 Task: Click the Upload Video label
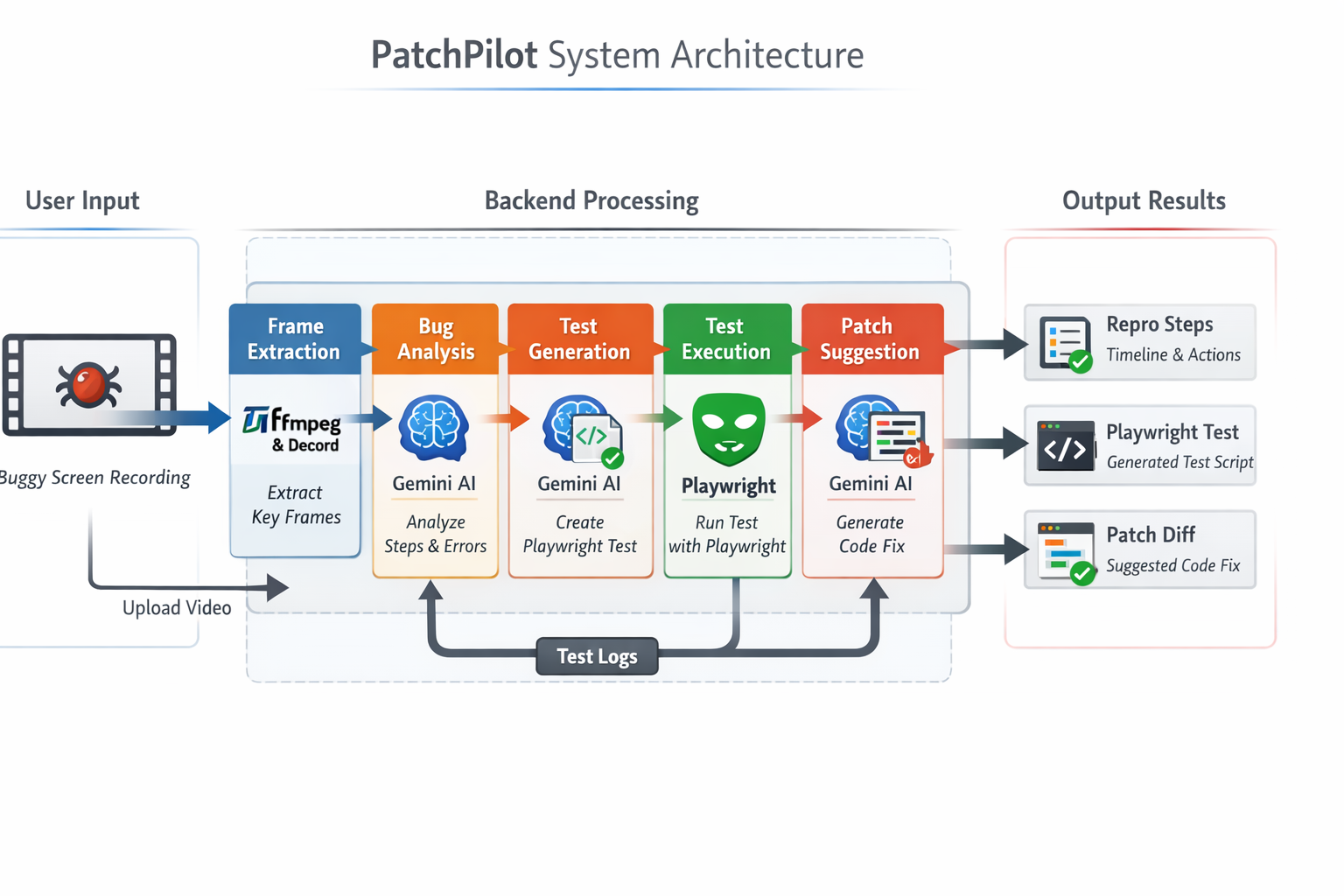tap(177, 608)
